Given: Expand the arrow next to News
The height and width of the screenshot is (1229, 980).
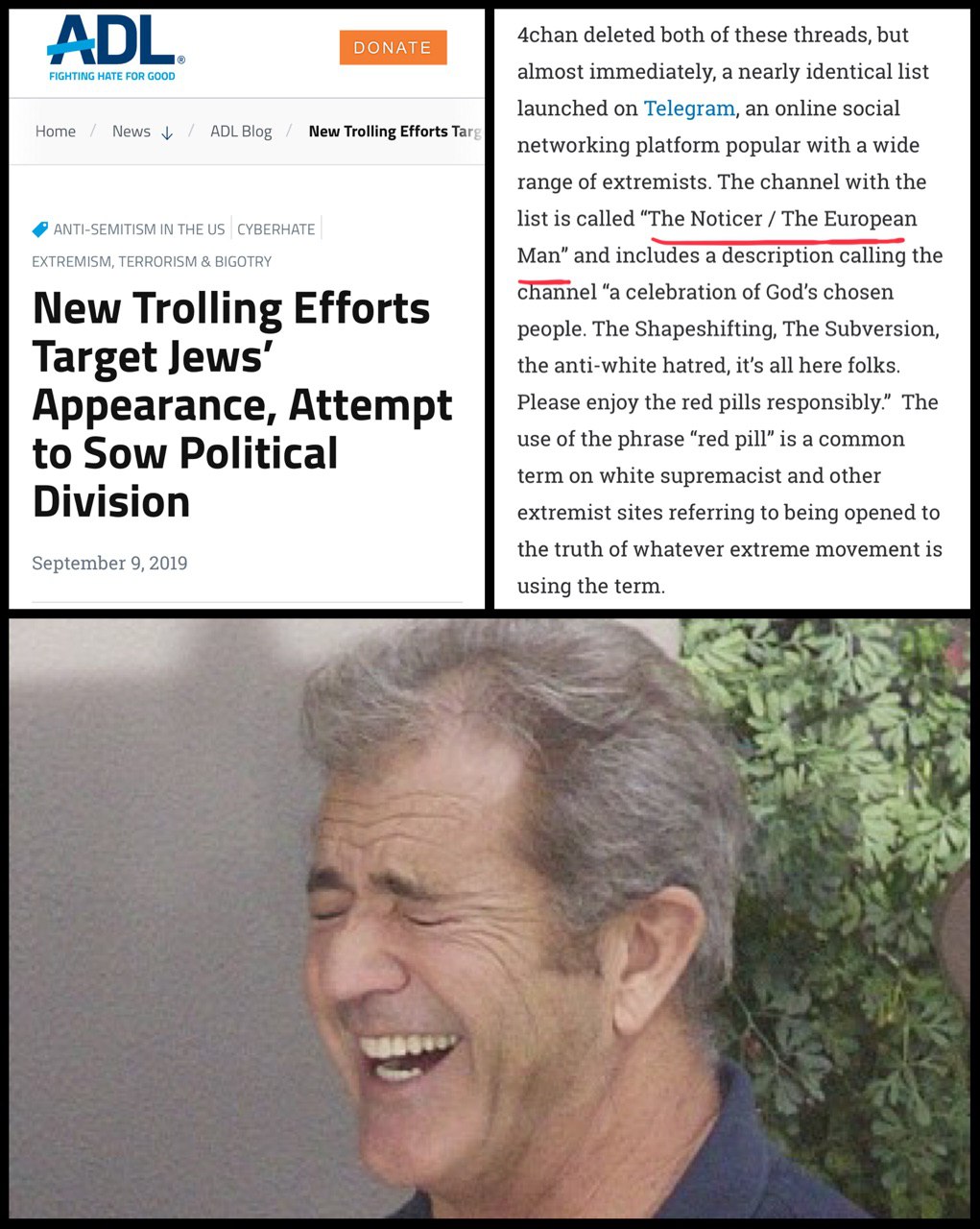Looking at the screenshot, I should tap(167, 133).
